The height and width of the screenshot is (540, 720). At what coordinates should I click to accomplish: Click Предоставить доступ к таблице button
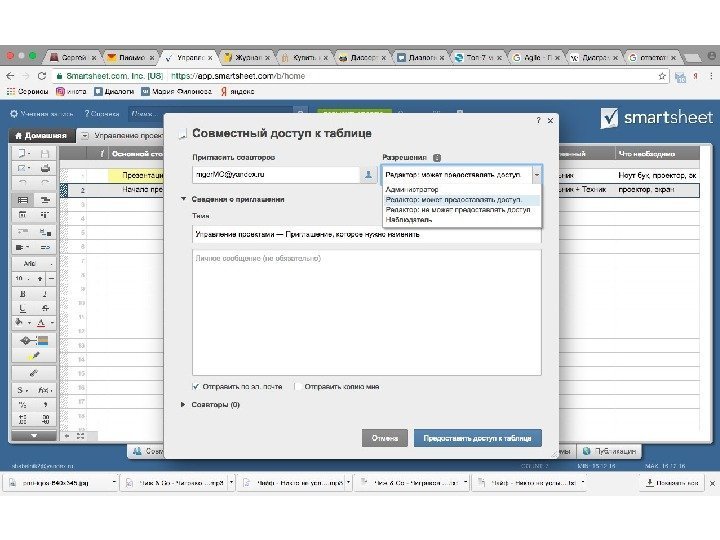[x=478, y=438]
